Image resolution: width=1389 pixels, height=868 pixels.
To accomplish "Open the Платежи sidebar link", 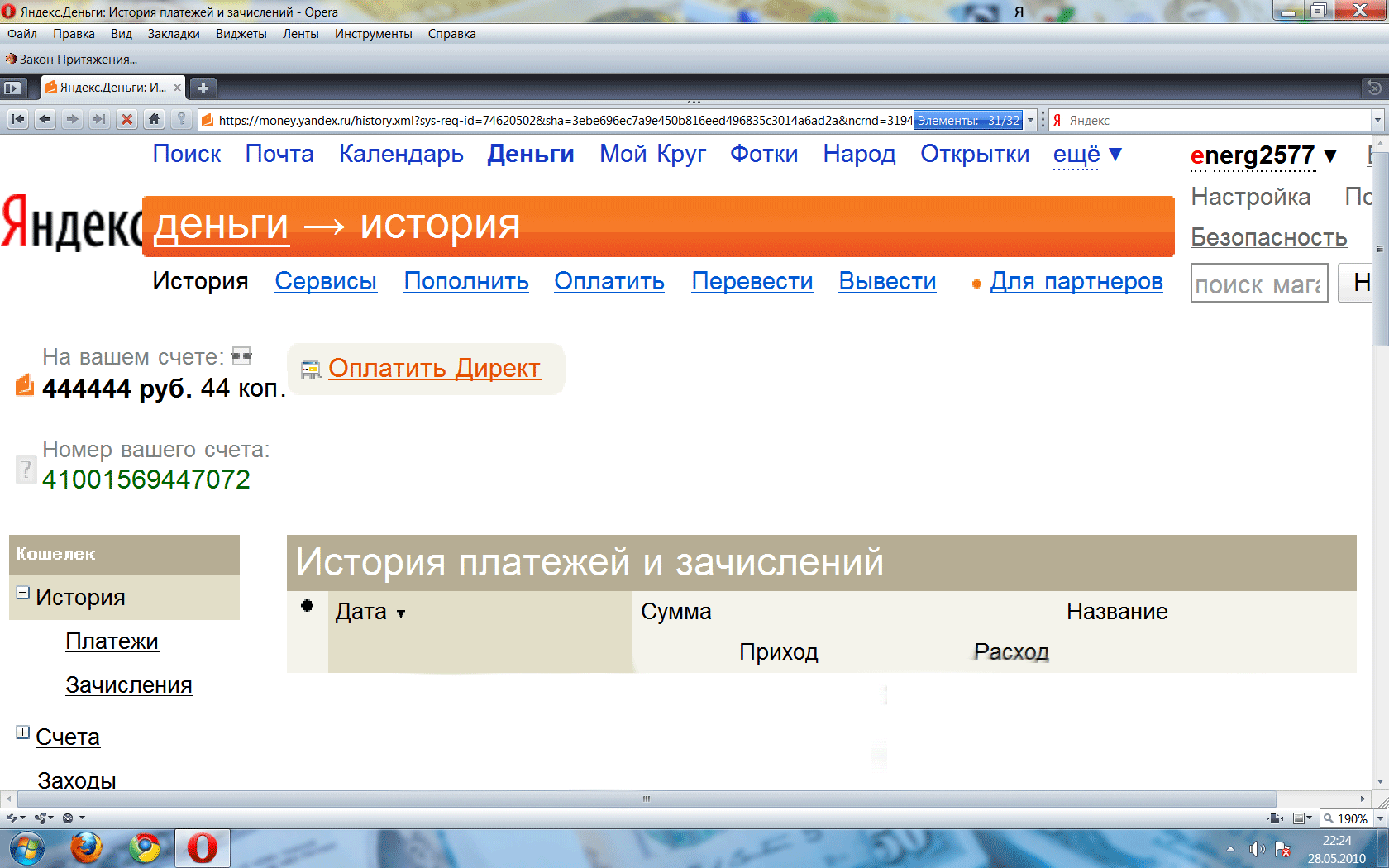I will (x=112, y=641).
